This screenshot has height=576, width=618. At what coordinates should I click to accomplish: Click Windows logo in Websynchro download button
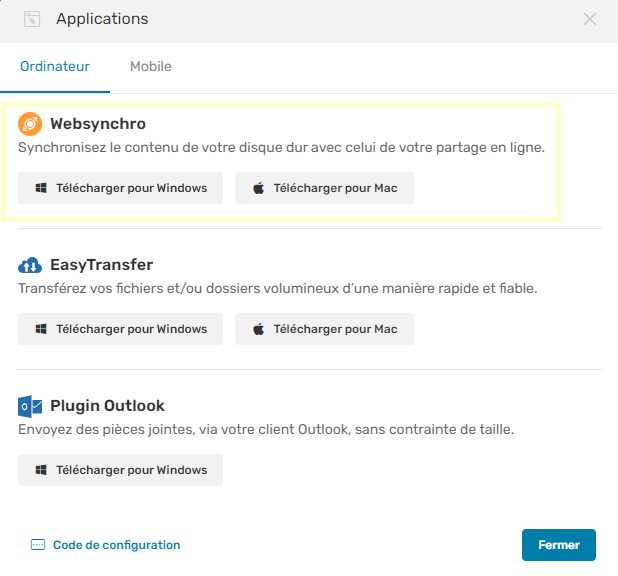pos(41,188)
